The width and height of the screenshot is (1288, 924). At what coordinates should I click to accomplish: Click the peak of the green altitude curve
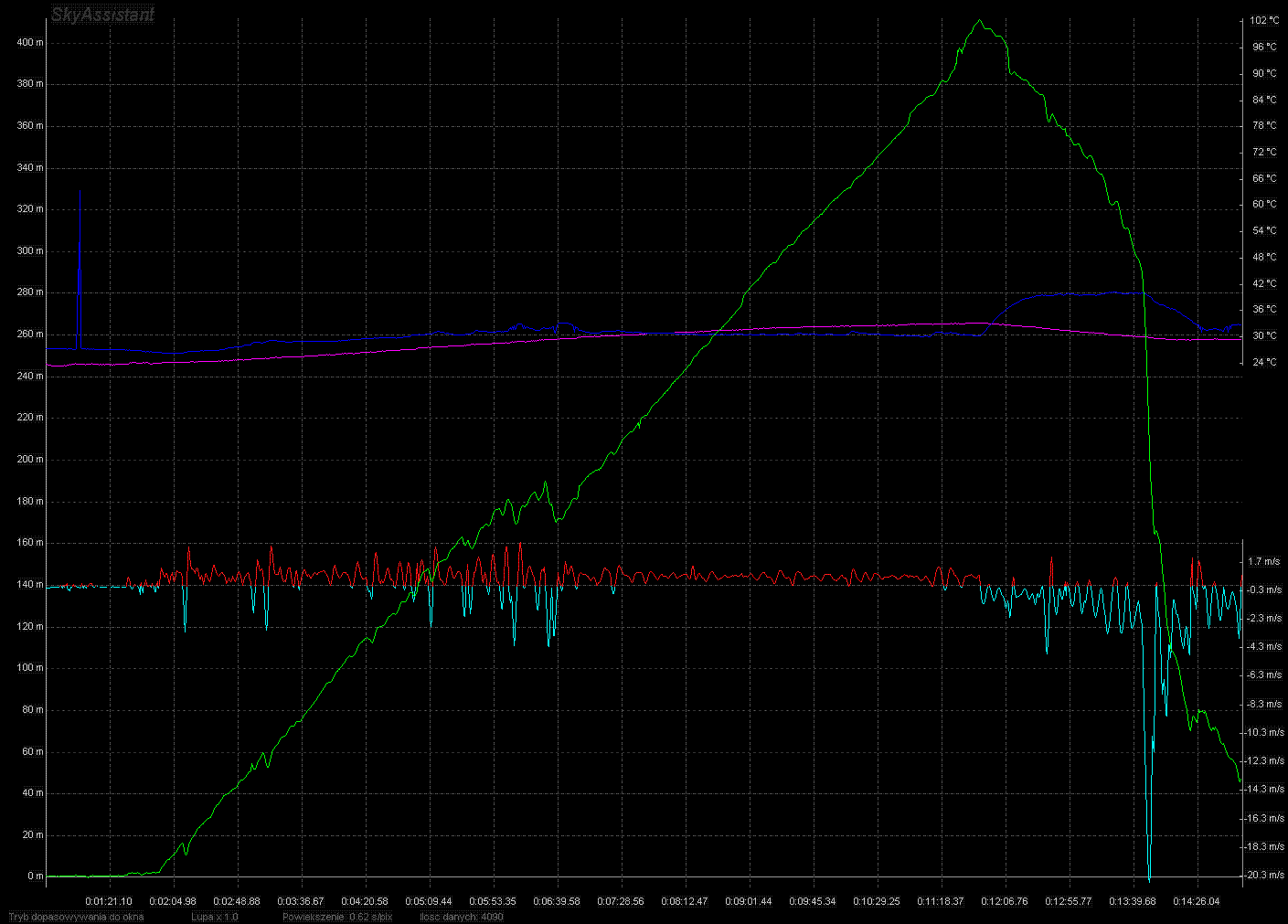979,21
